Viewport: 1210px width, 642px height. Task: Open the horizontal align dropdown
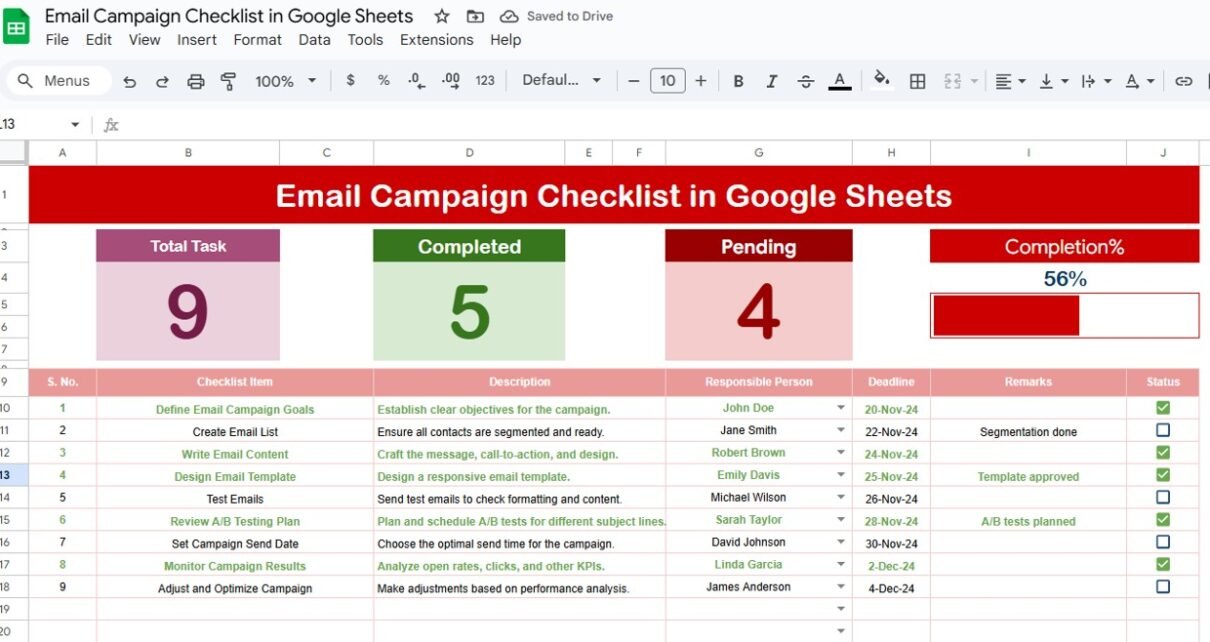click(x=1011, y=81)
